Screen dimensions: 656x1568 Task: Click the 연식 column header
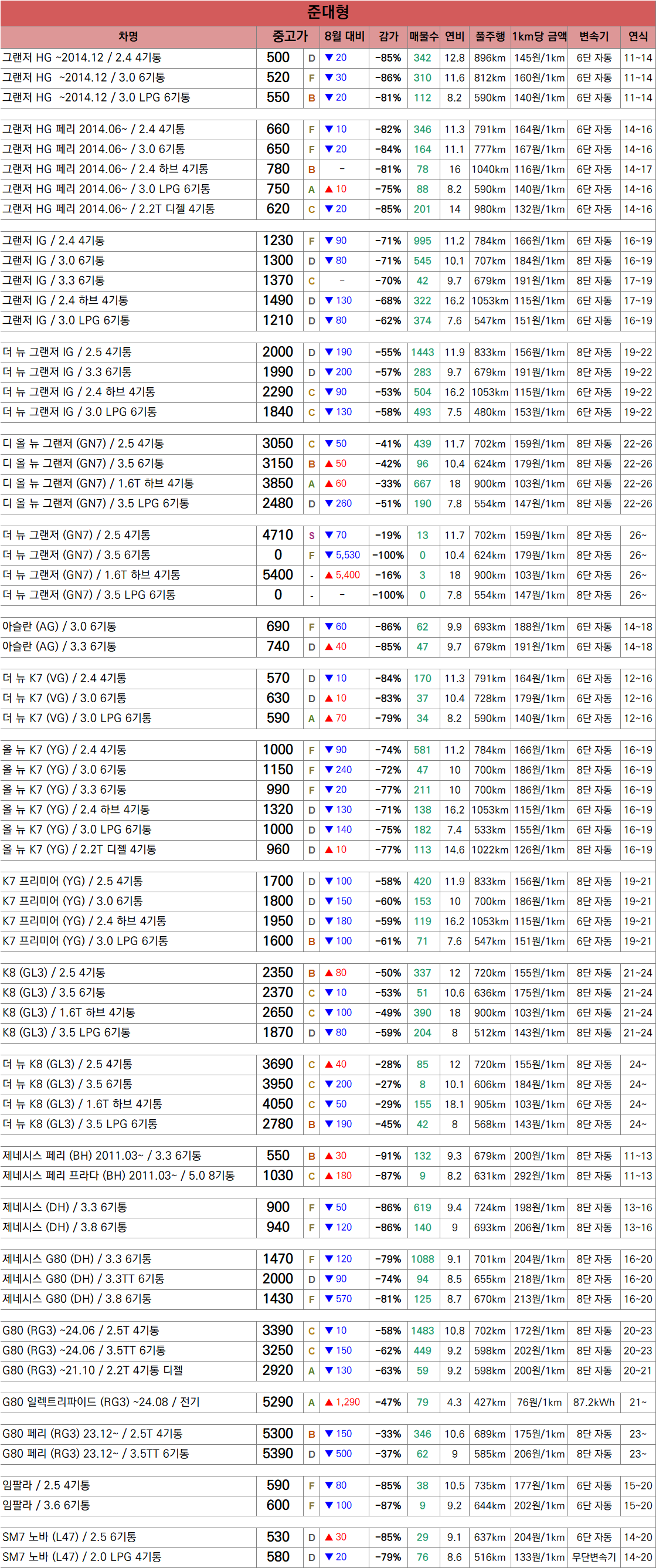click(638, 36)
